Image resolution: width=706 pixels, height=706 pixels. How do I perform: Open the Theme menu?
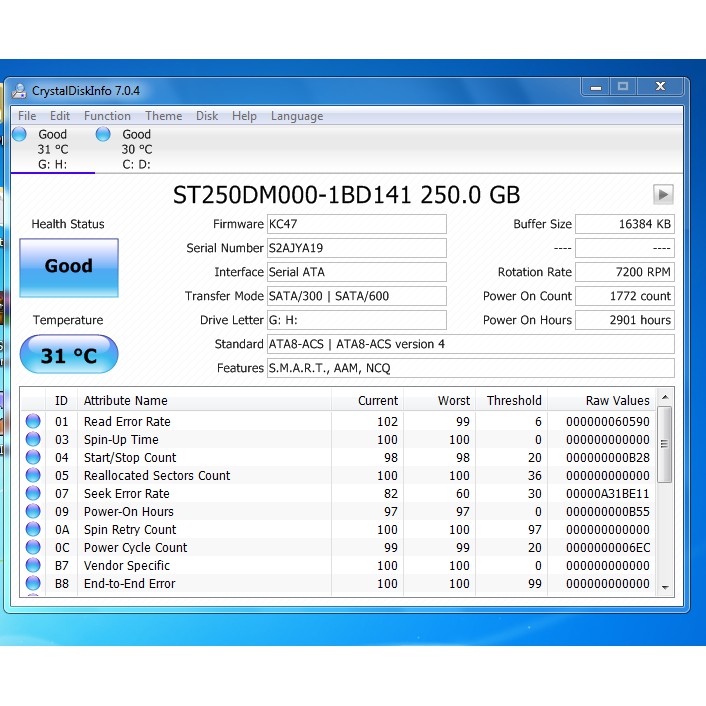tap(163, 116)
